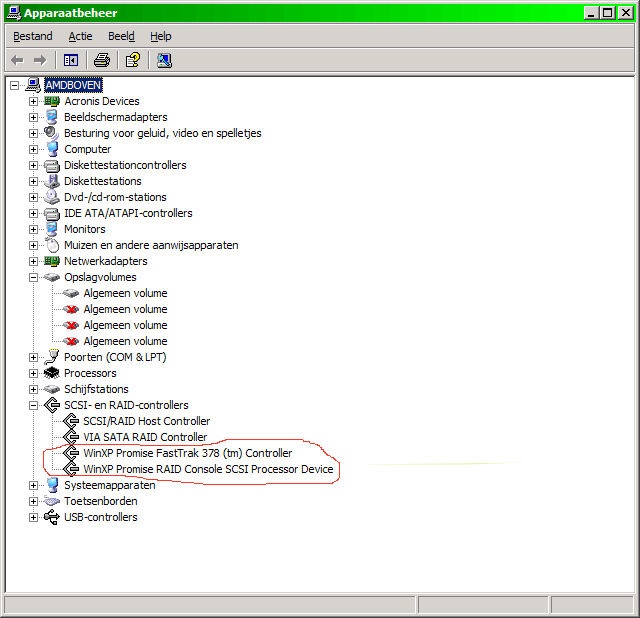Open the Bestand menu
This screenshot has height=618, width=640.
tap(33, 36)
